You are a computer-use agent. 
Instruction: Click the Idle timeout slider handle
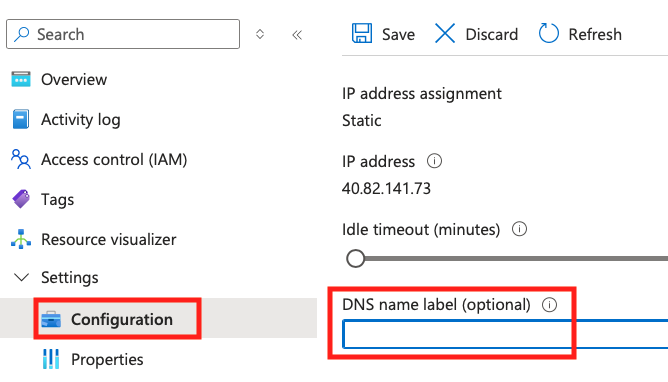coord(355,258)
